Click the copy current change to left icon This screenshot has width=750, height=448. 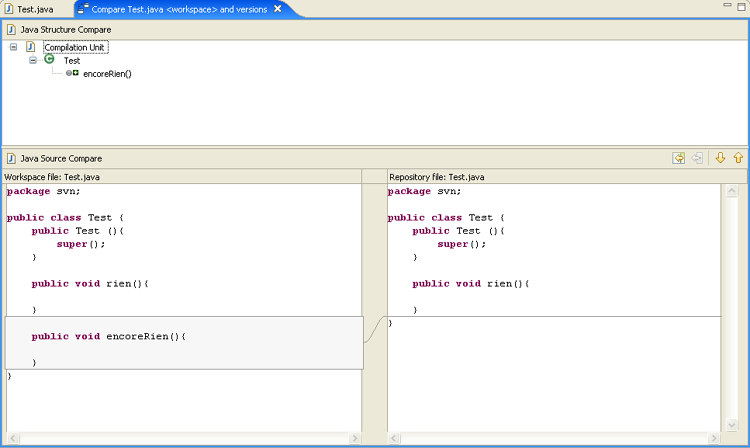(x=679, y=158)
